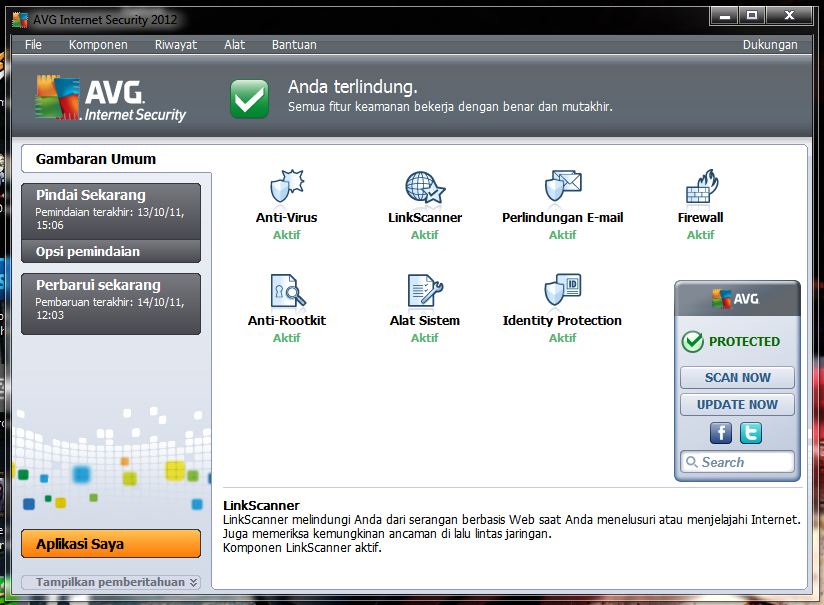824x605 pixels.
Task: Click Aktif status under Alat Sistem
Action: point(425,337)
